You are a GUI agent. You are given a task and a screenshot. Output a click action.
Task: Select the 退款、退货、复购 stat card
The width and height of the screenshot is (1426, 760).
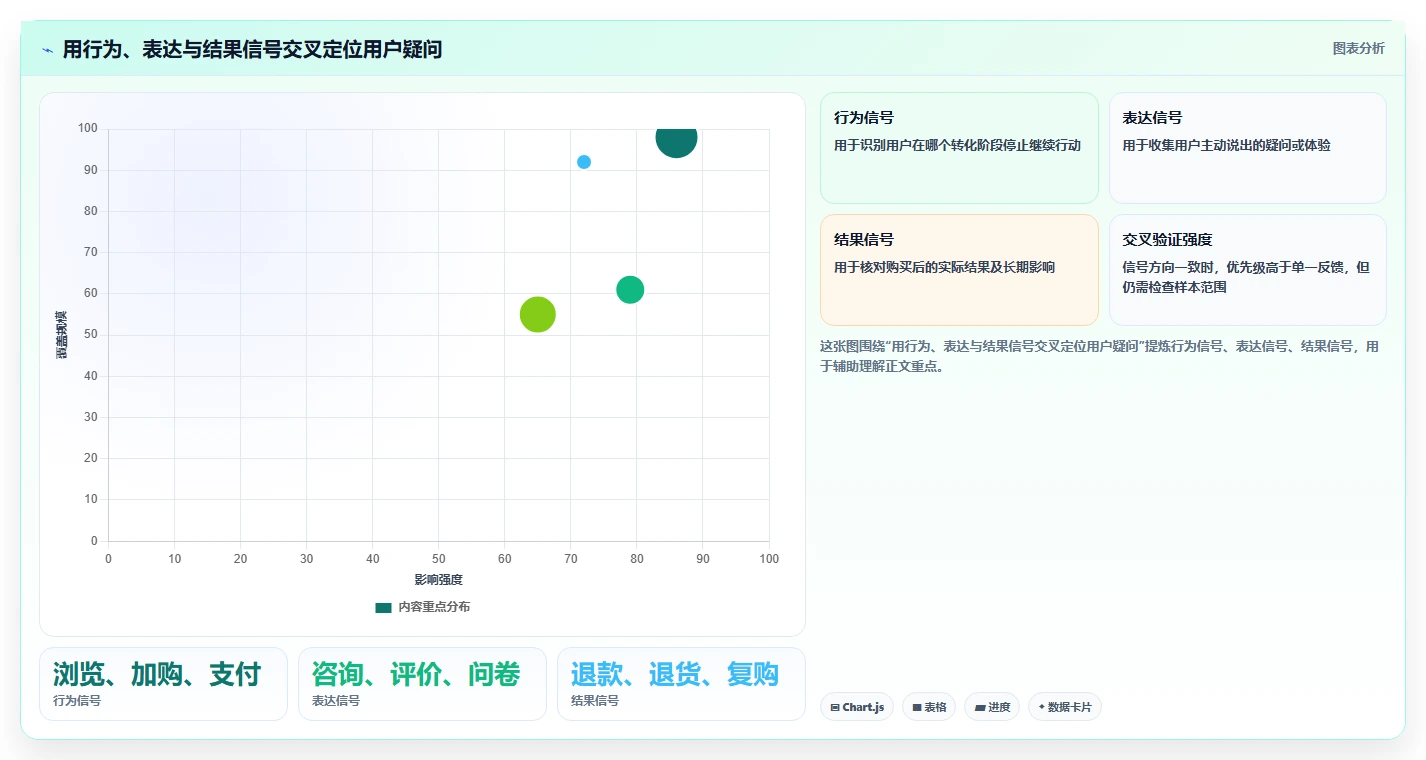[681, 684]
